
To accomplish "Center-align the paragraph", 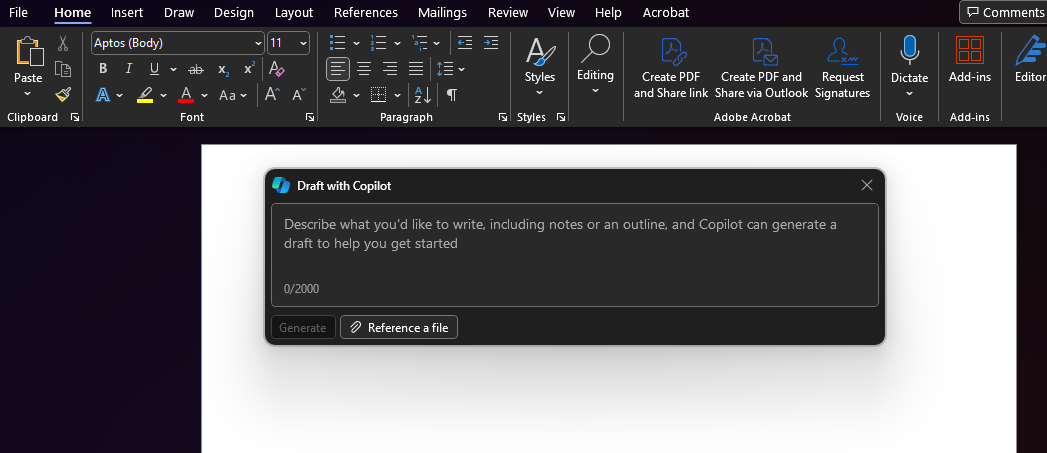I will [x=364, y=68].
